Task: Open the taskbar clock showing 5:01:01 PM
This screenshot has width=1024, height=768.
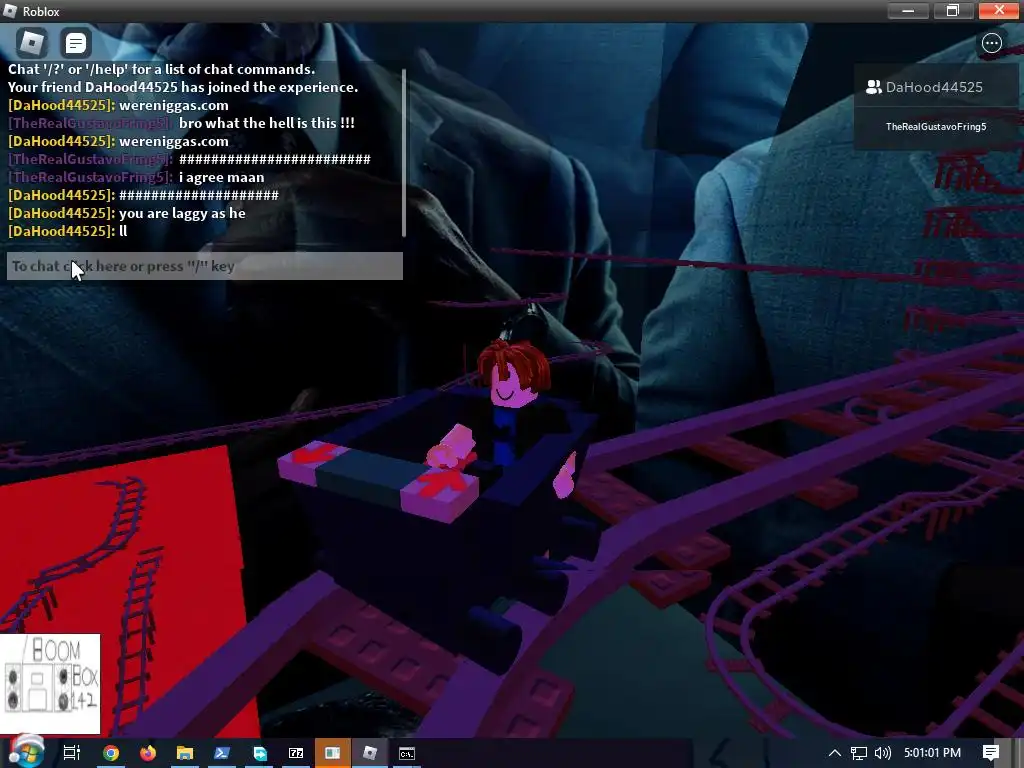Action: tap(933, 753)
